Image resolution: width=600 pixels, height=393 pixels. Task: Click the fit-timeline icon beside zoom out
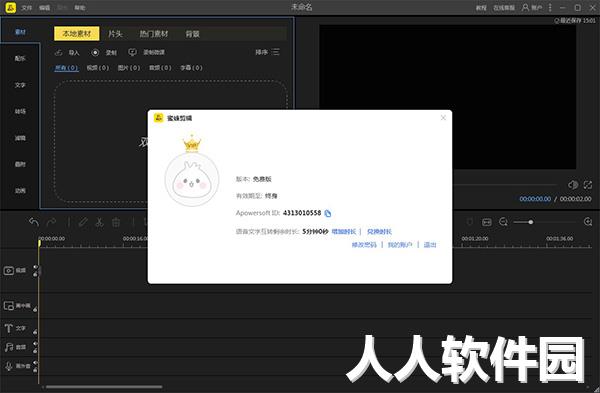click(x=487, y=222)
